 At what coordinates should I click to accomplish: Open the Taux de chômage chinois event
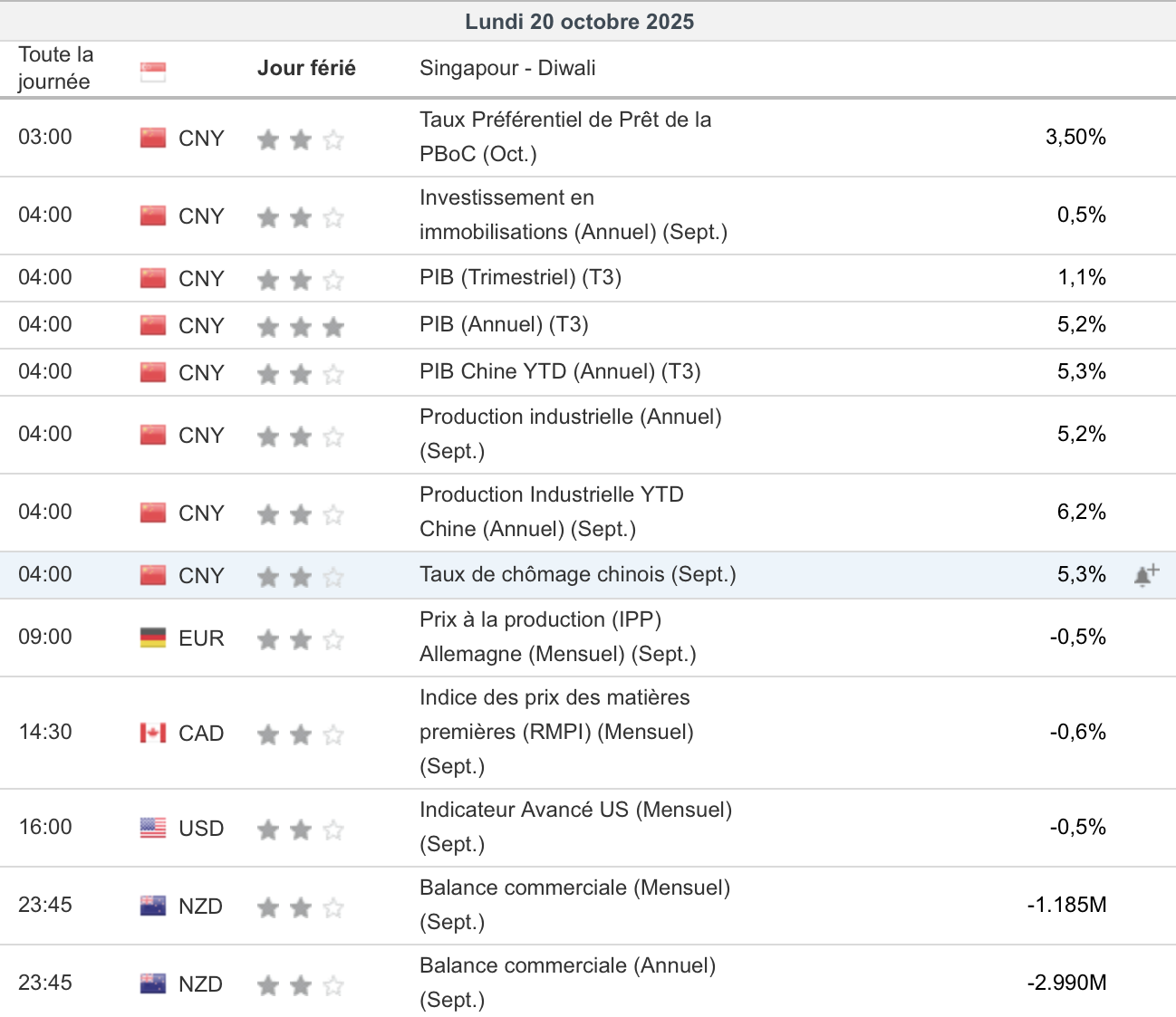tap(577, 574)
